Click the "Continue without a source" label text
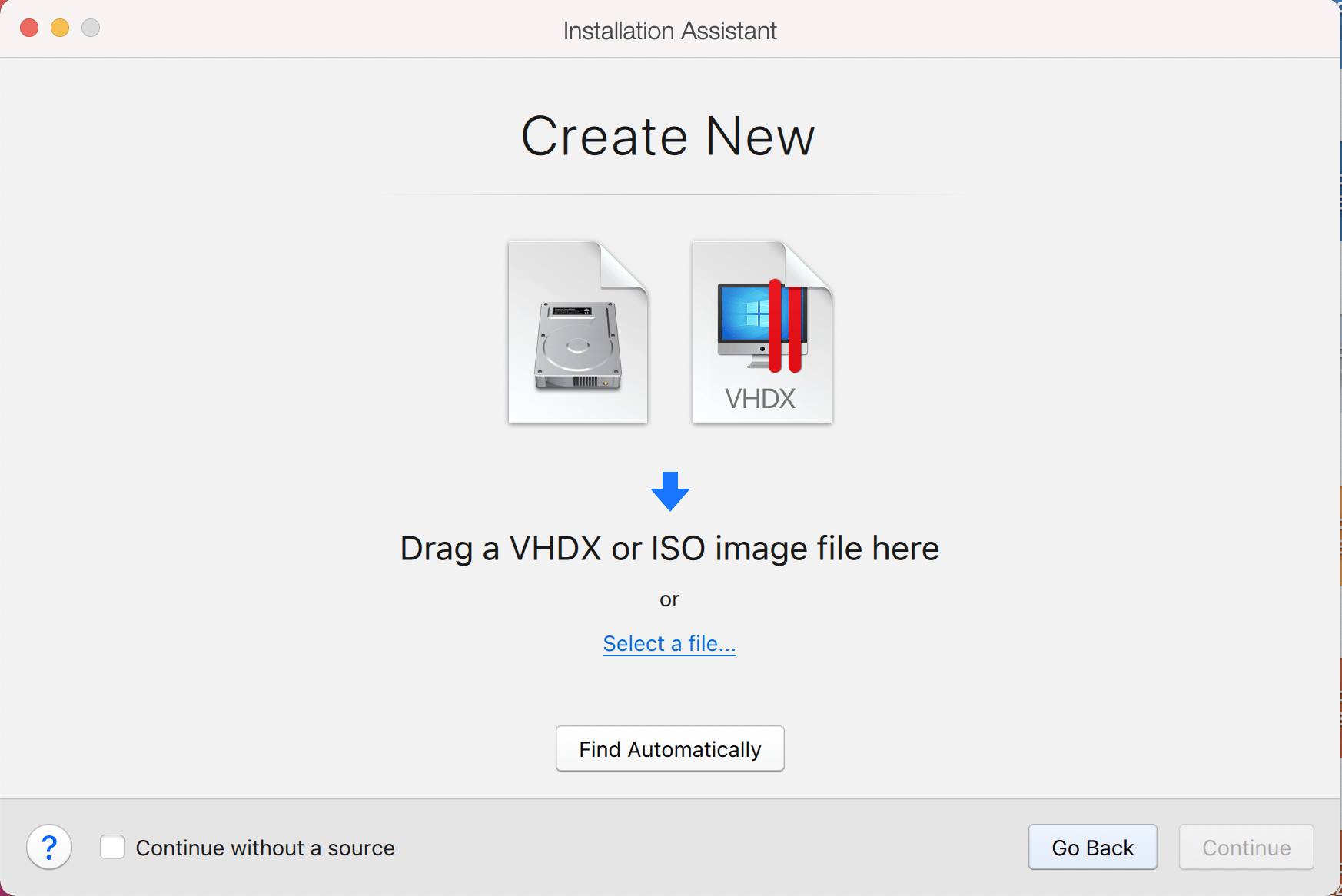 click(265, 848)
